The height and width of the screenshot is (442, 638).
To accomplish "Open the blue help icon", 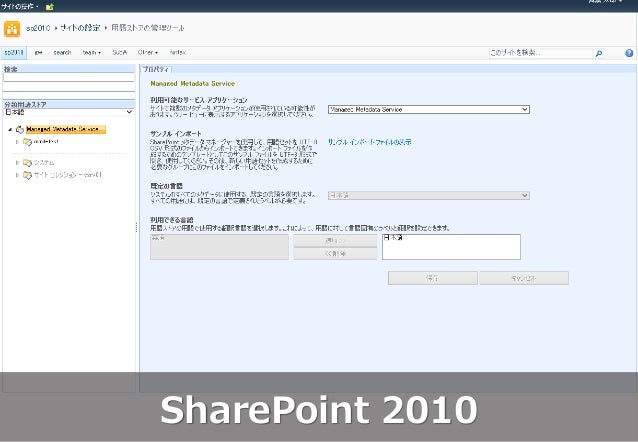I will pos(629,53).
